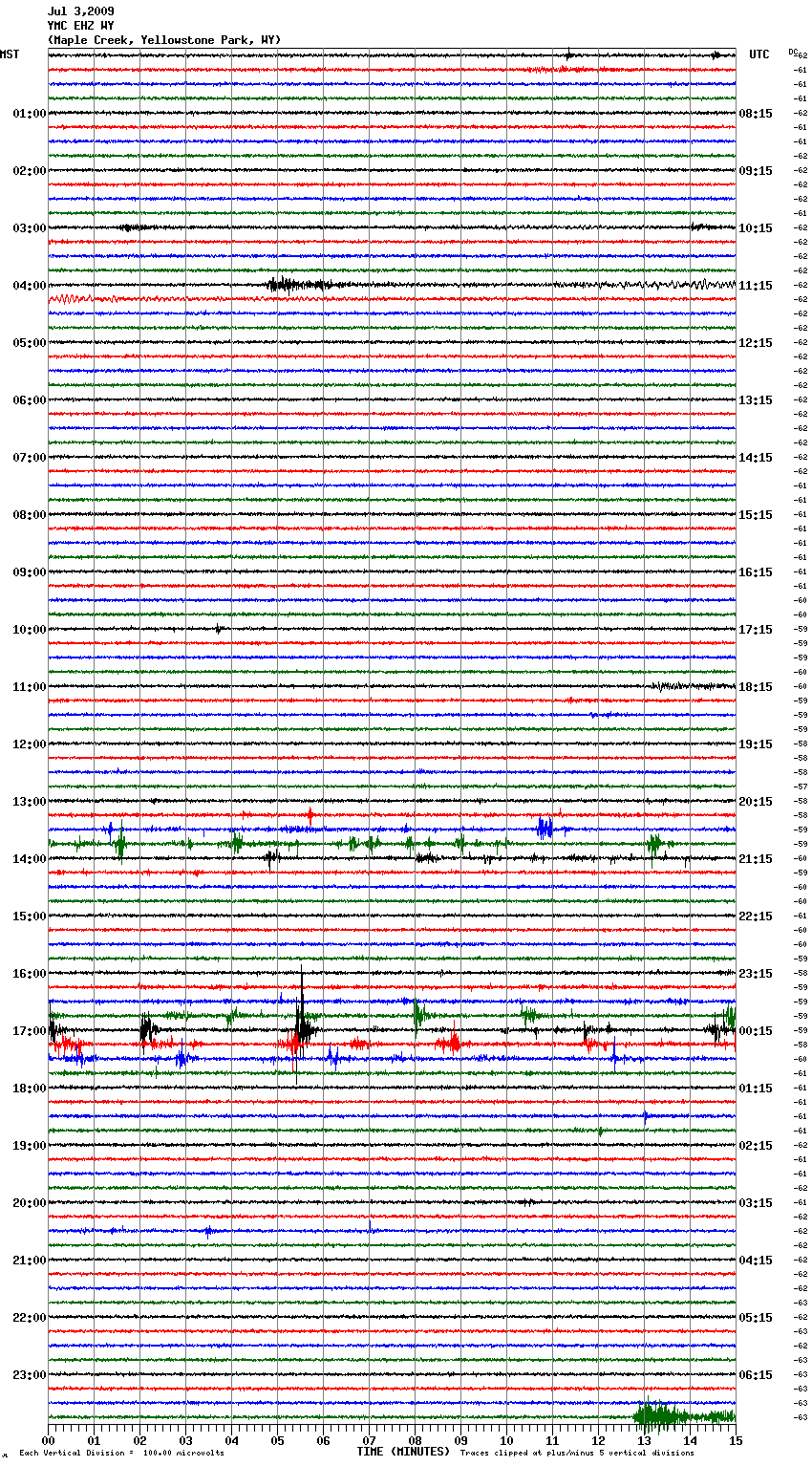Select the "20:00" MST hour label
The image size is (812, 1466).
30,1203
